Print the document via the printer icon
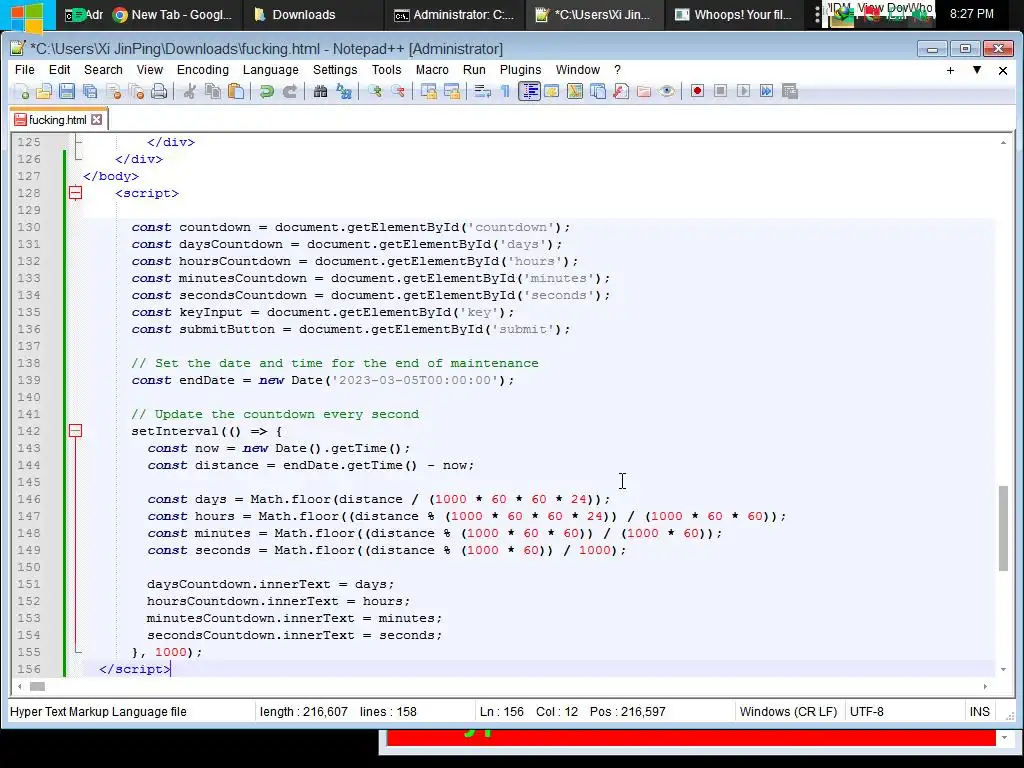 159,91
